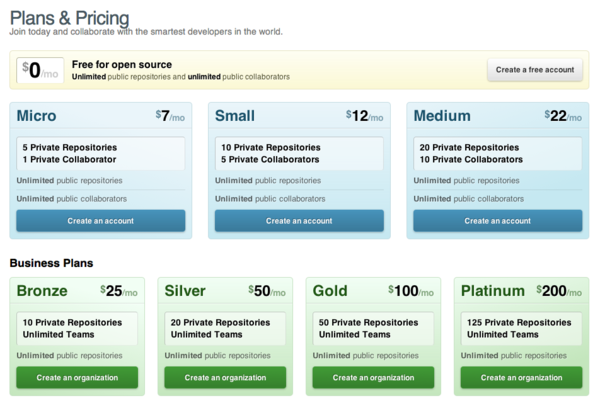
Task: Create an organization on Gold plan
Action: point(373,378)
